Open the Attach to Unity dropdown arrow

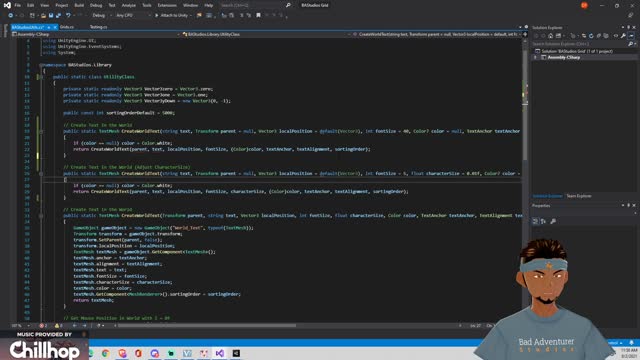pyautogui.click(x=191, y=16)
